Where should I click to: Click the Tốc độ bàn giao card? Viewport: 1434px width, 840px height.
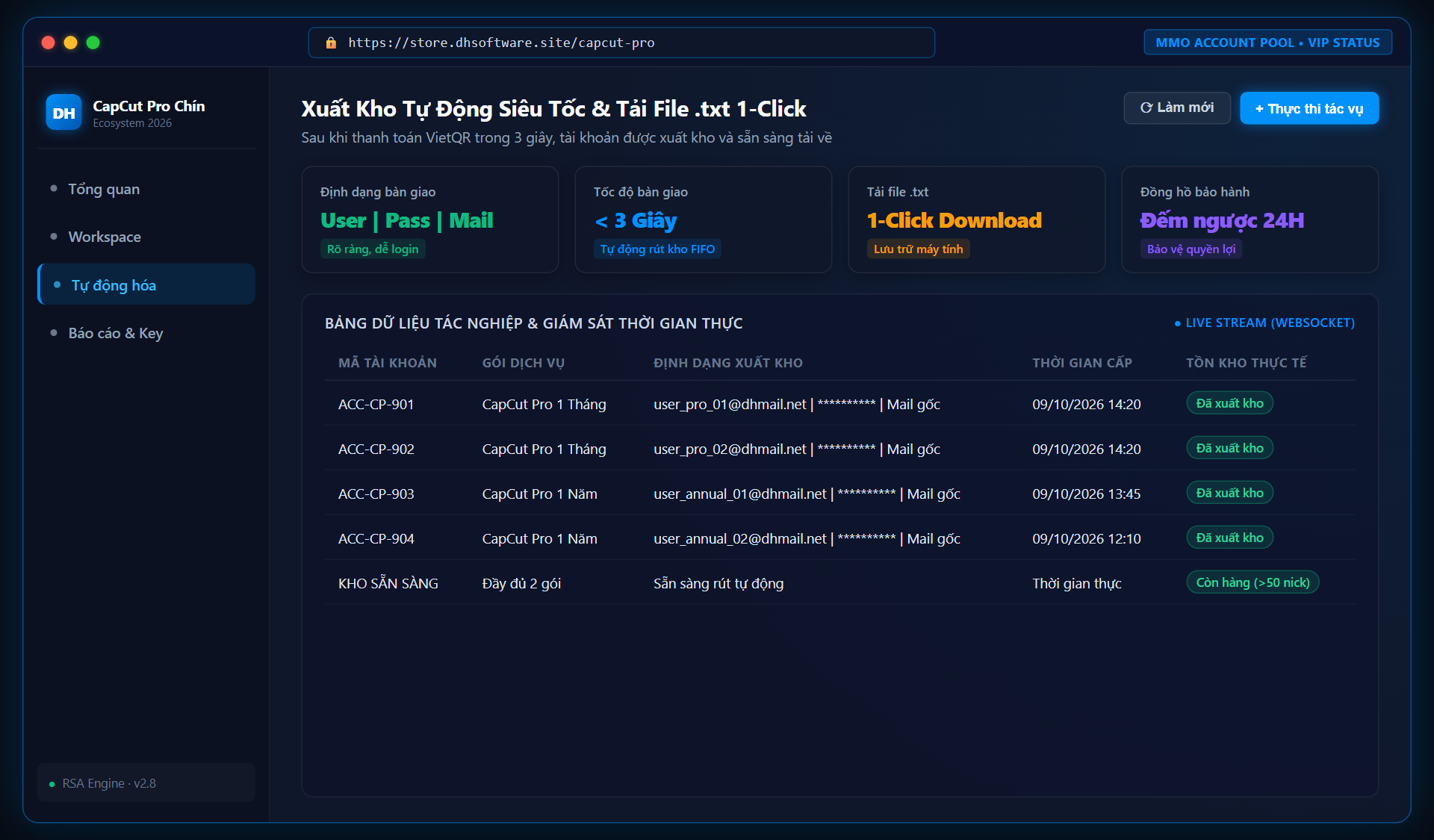(704, 220)
